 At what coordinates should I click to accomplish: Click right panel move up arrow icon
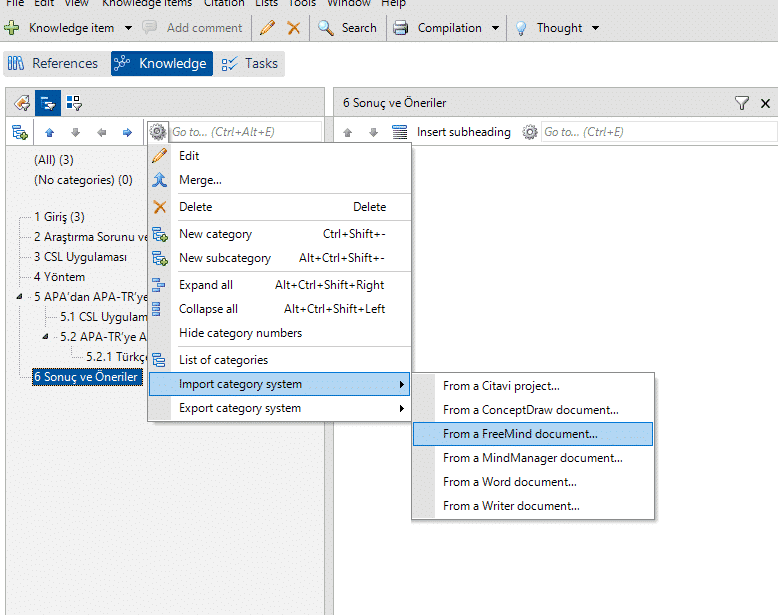[x=347, y=132]
